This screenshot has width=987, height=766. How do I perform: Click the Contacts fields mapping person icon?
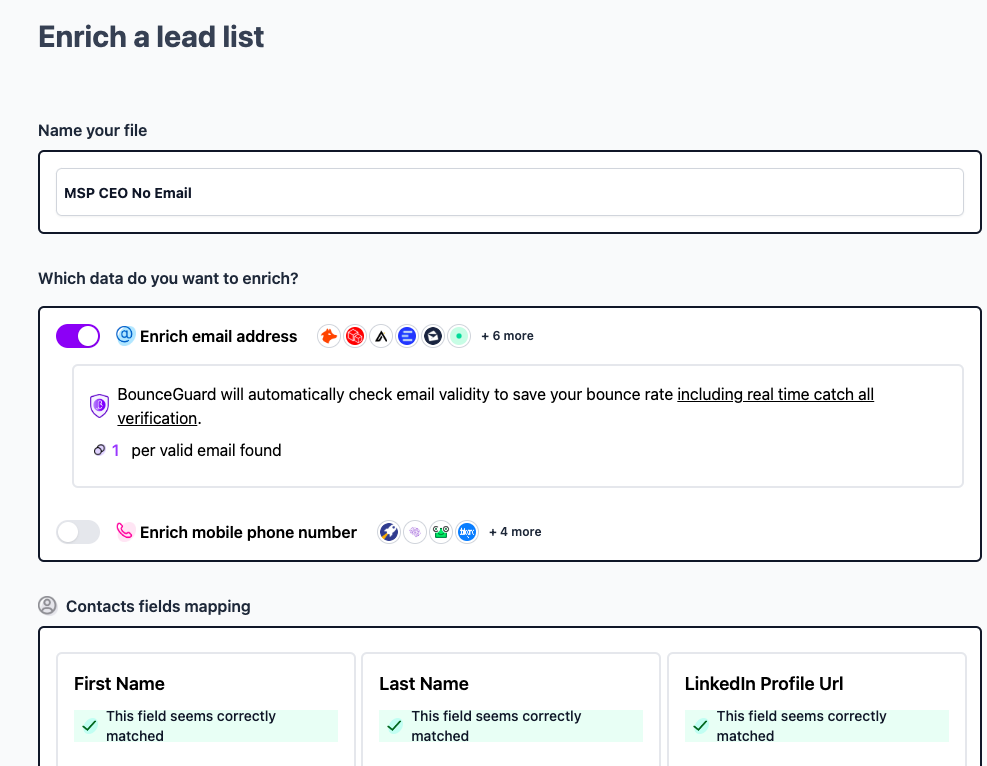click(x=47, y=605)
